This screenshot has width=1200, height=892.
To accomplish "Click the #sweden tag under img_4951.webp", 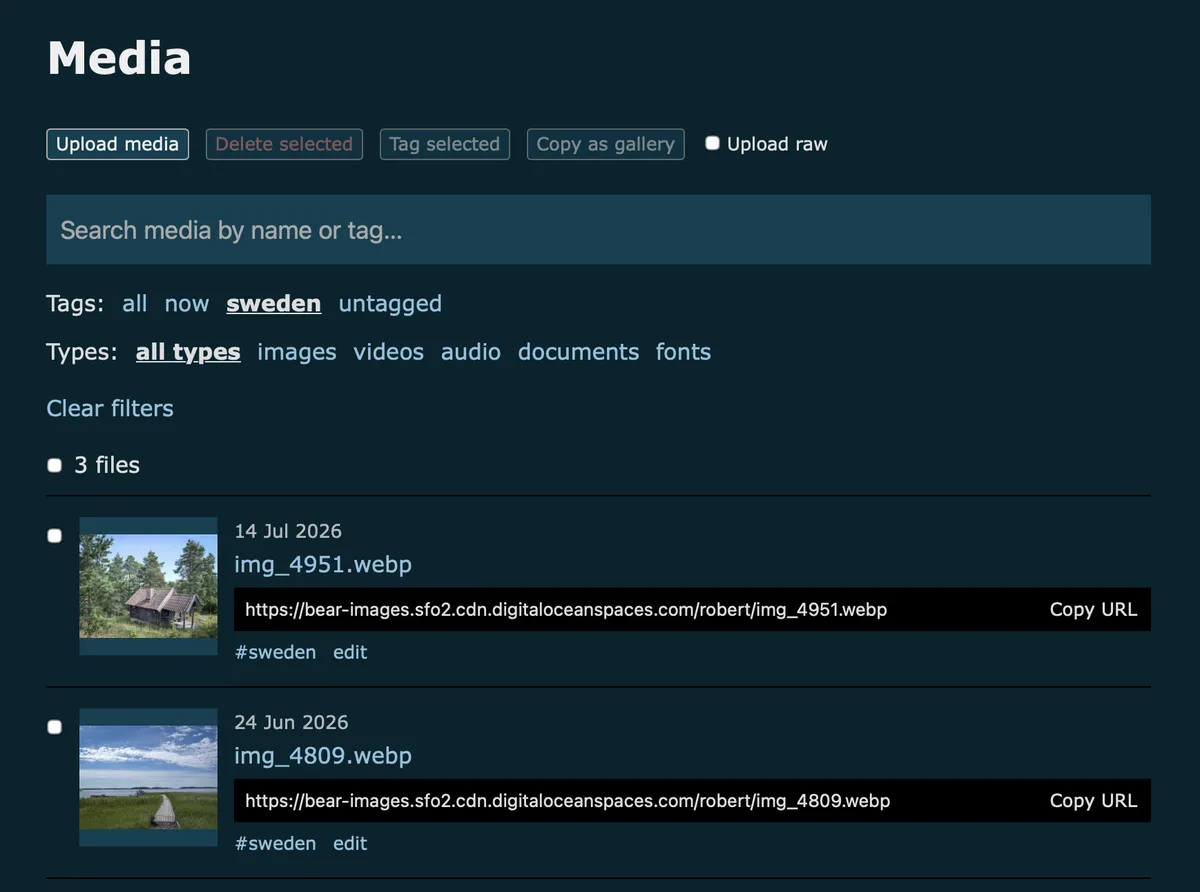I will click(x=275, y=652).
